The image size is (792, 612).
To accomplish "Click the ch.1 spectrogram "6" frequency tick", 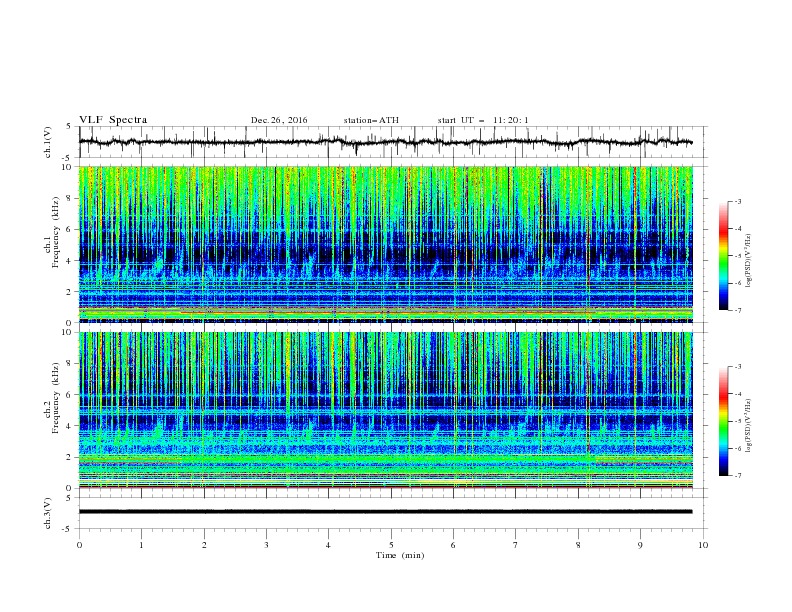I will [69, 229].
